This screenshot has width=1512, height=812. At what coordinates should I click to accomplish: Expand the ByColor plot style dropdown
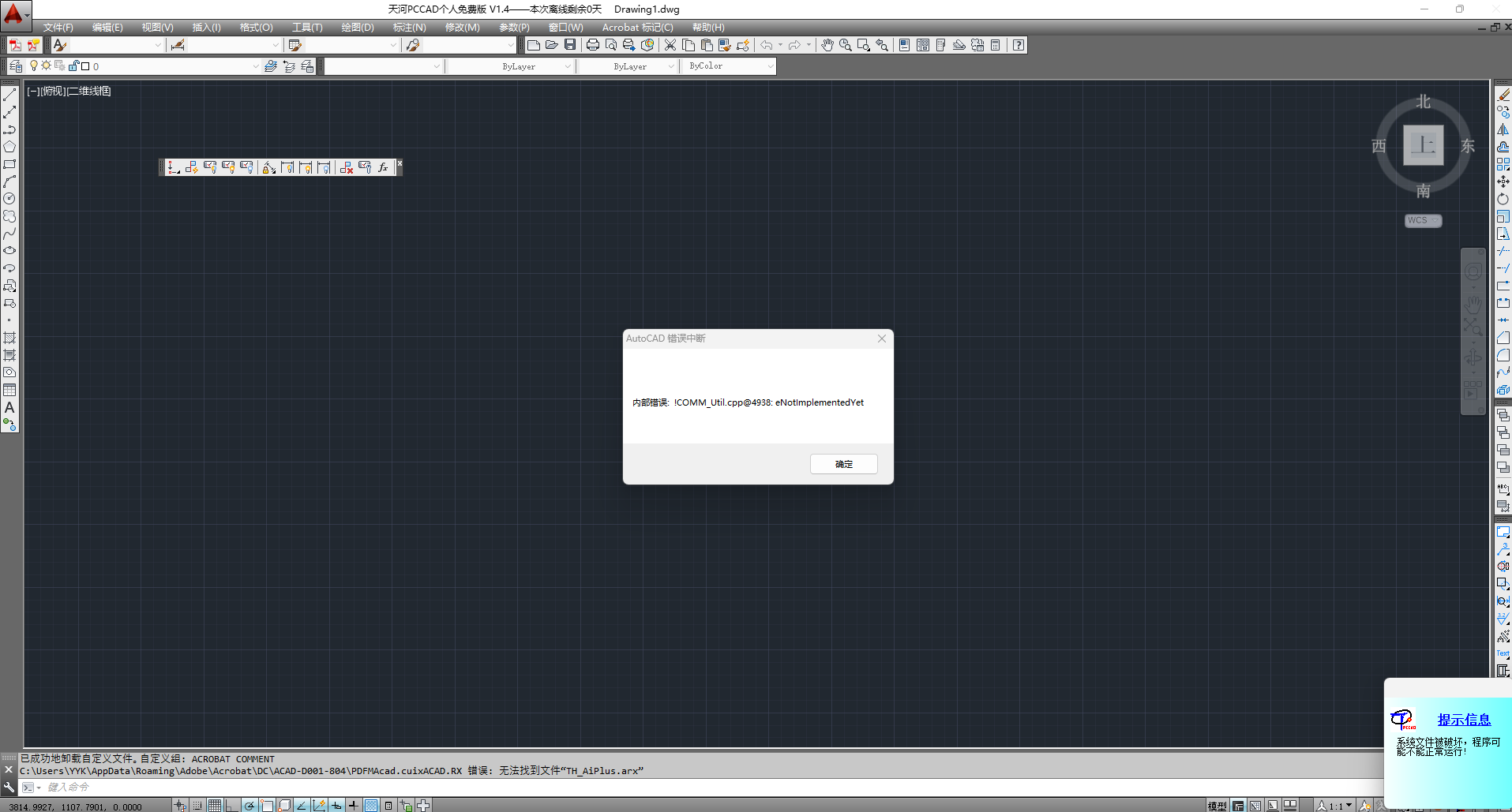coord(770,66)
